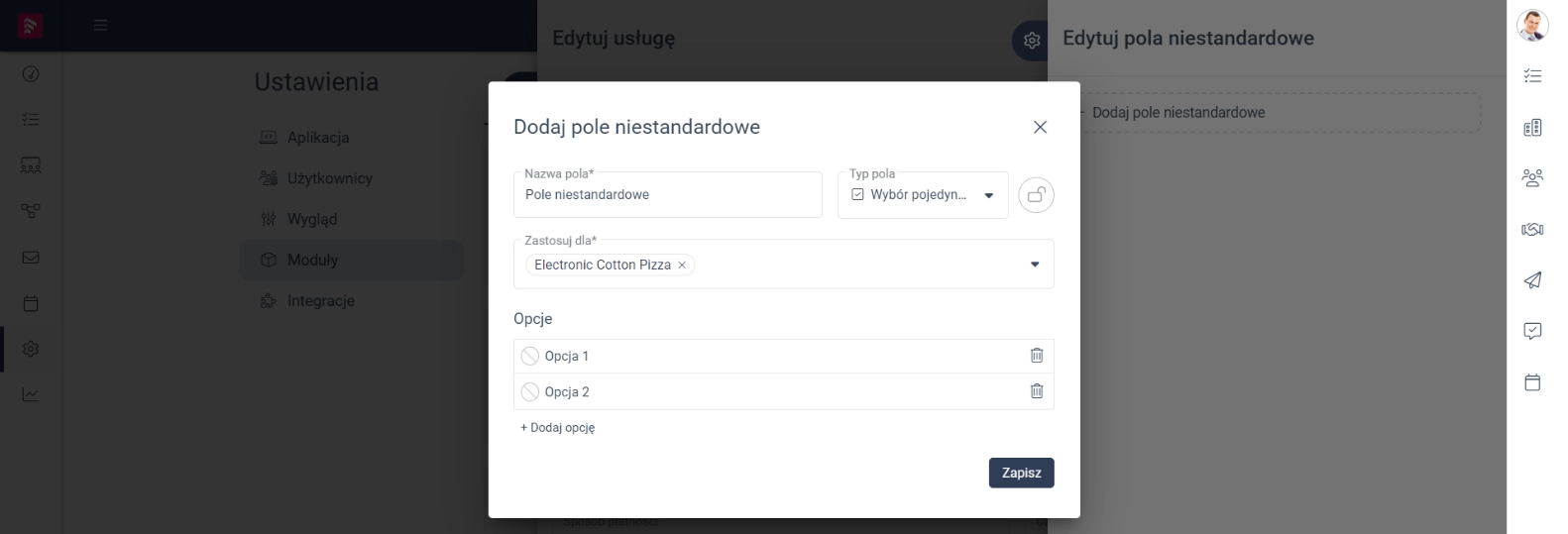Delete Opcja 1 with trash icon

pyautogui.click(x=1037, y=356)
